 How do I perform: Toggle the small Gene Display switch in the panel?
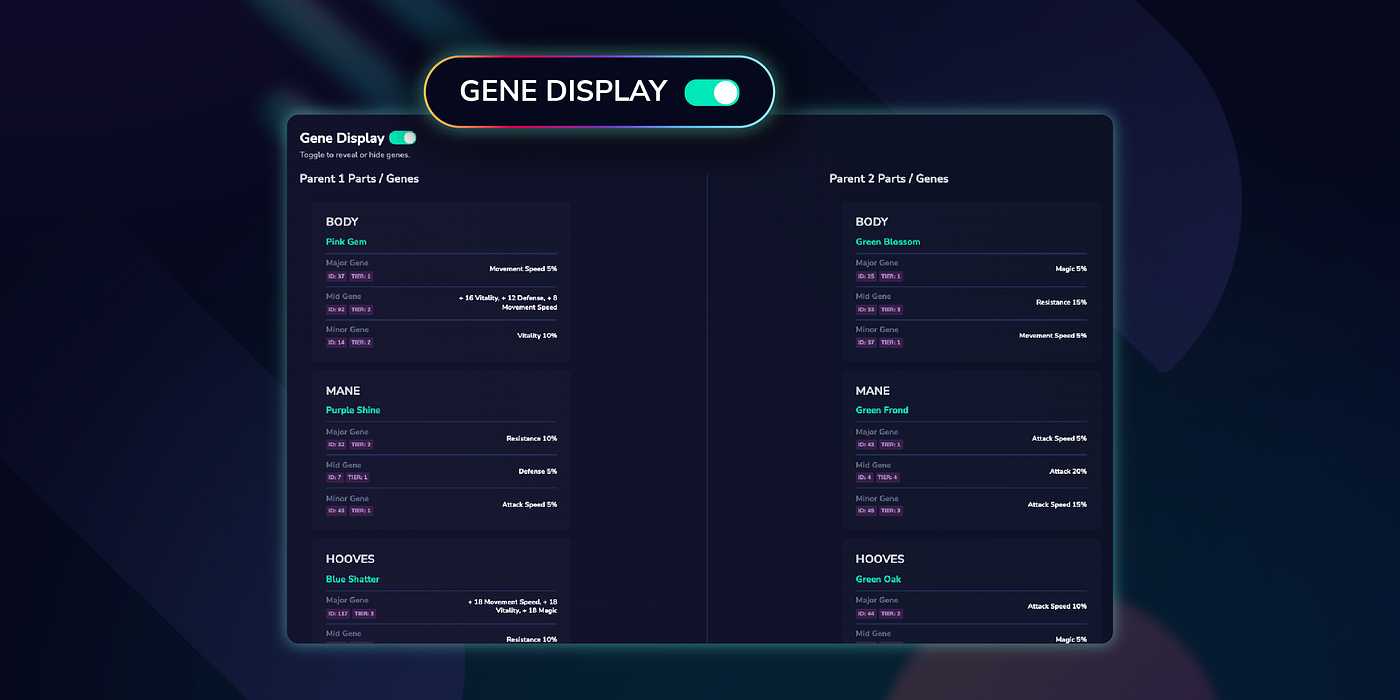coord(403,138)
